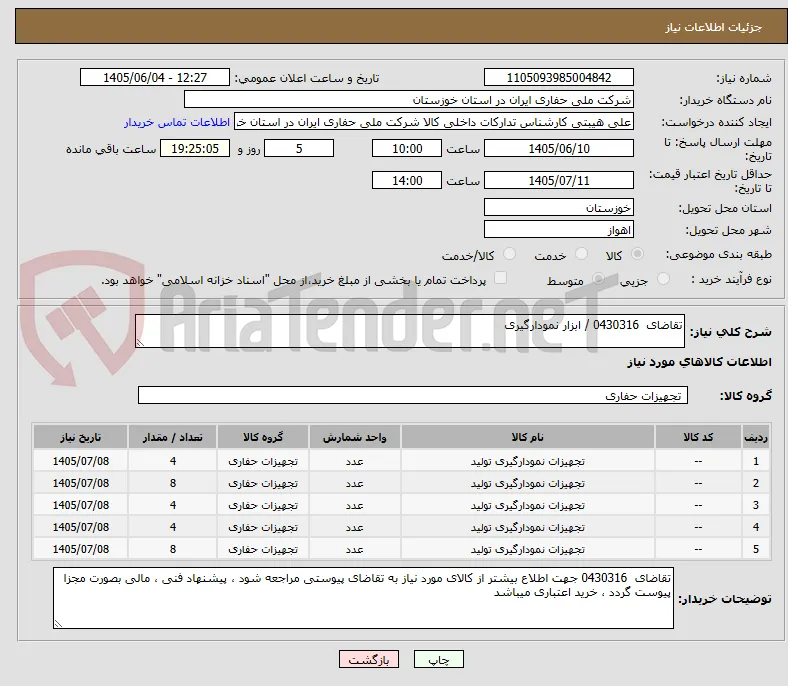Image resolution: width=788 pixels, height=686 pixels.
Task: Click the delivery province field خوزستان
Action: (558, 208)
